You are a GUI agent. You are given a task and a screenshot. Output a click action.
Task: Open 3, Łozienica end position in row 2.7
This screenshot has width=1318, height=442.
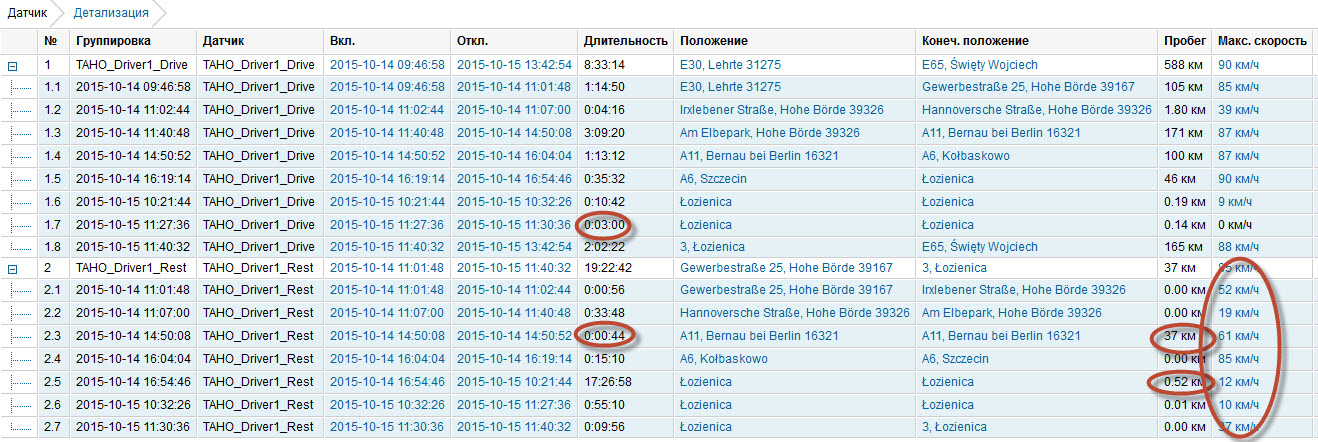[x=954, y=428]
